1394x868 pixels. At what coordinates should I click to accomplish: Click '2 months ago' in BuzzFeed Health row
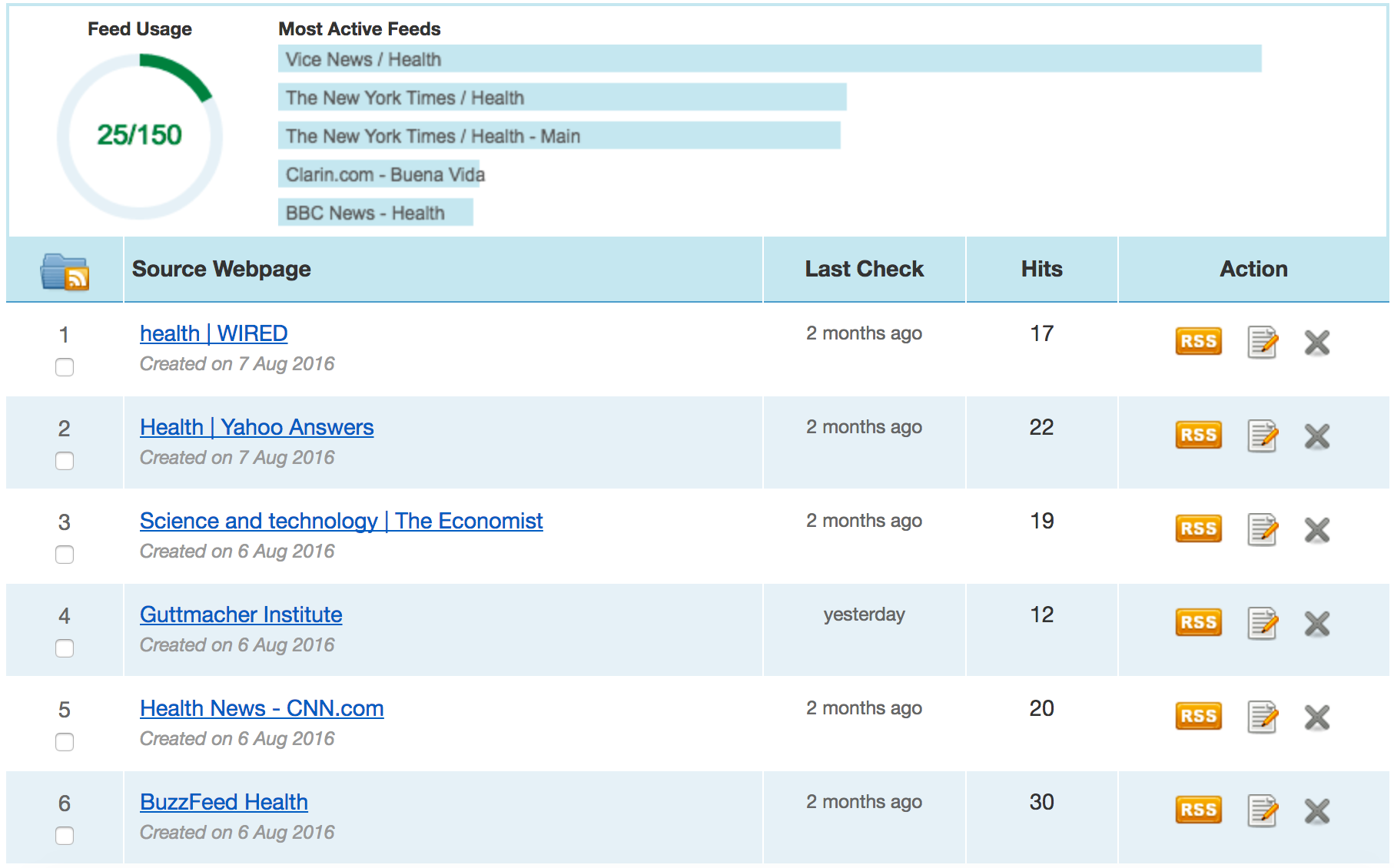point(864,802)
